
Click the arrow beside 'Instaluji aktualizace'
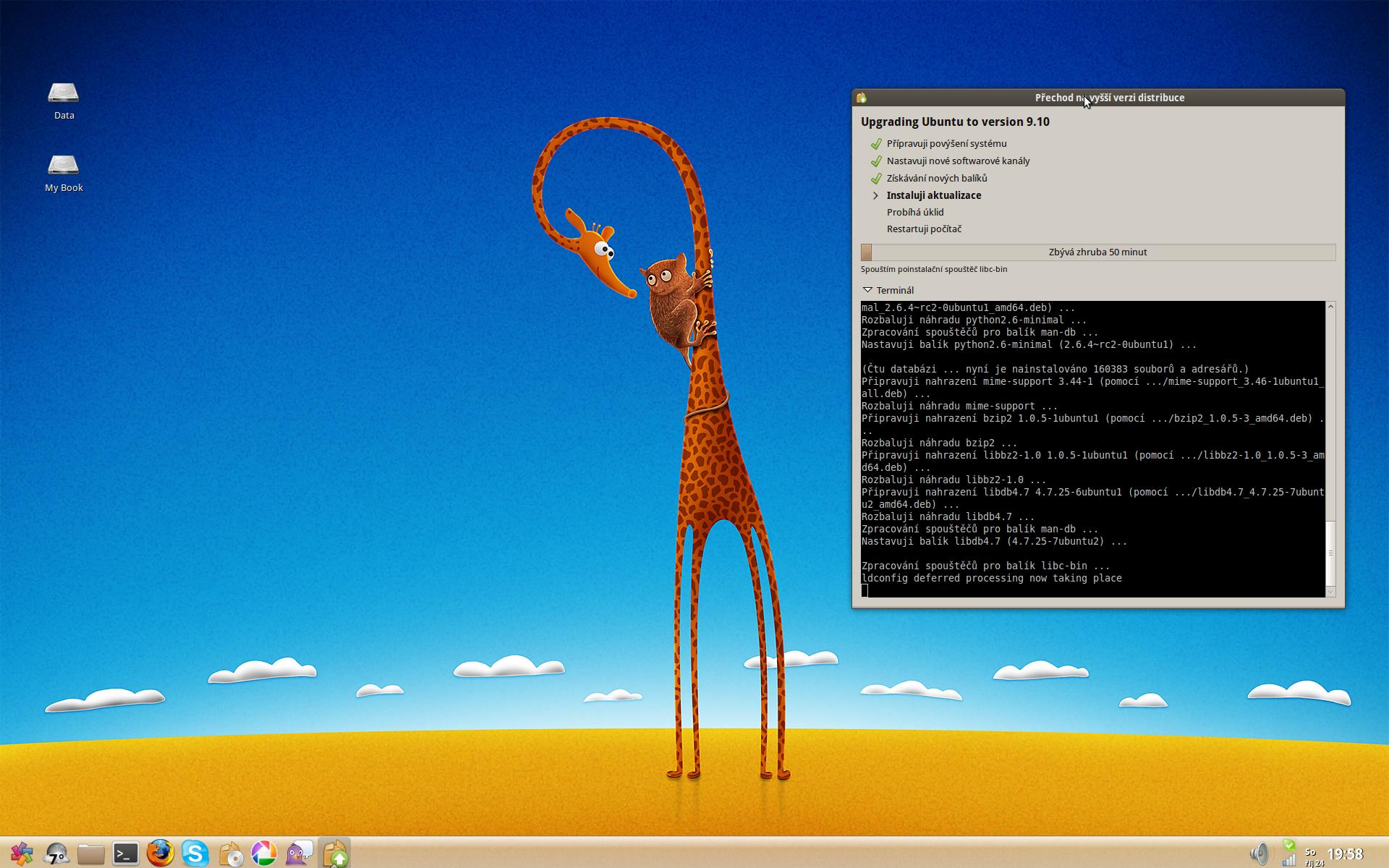pyautogui.click(x=875, y=195)
